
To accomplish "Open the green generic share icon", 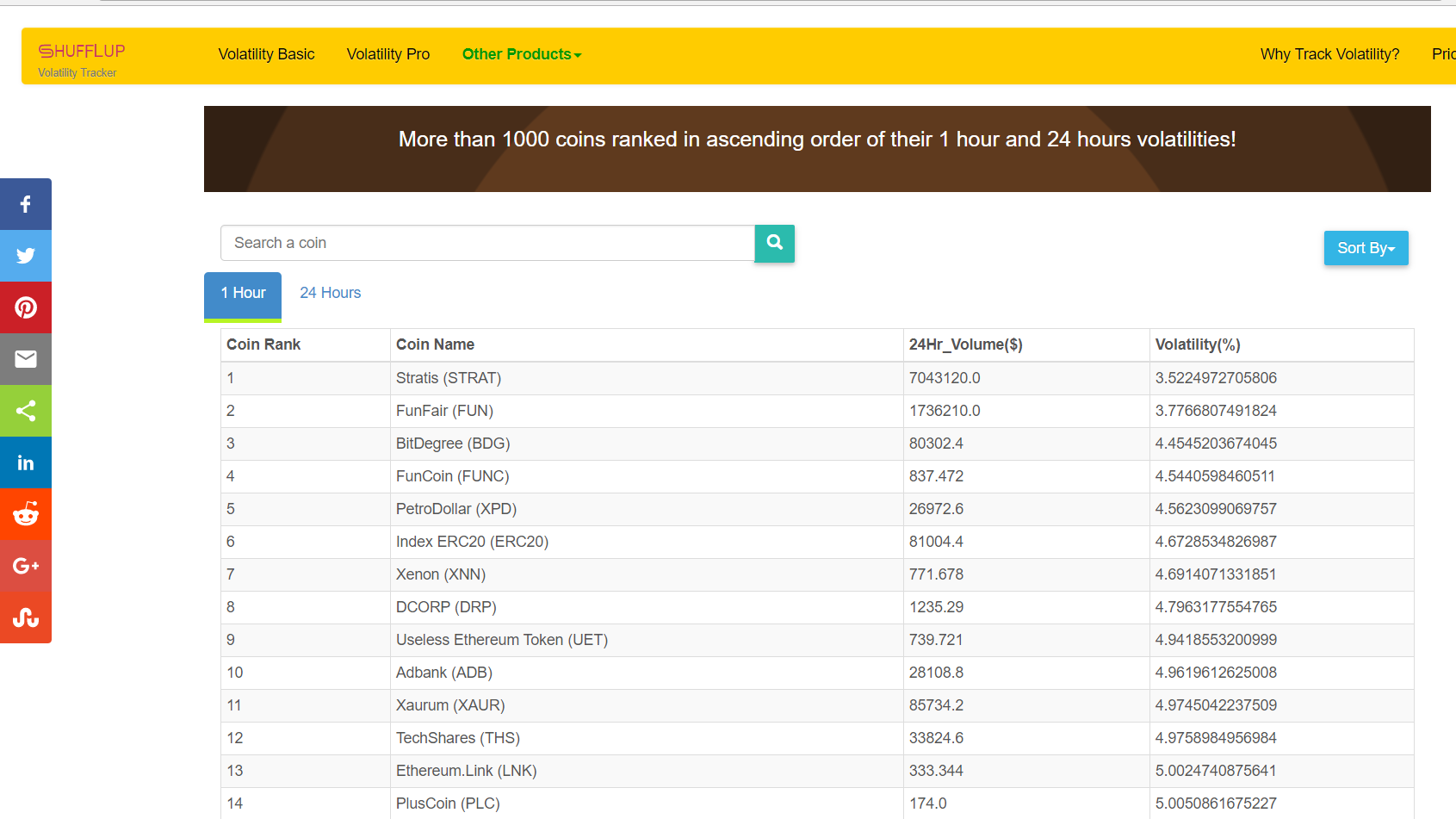I will coord(26,411).
